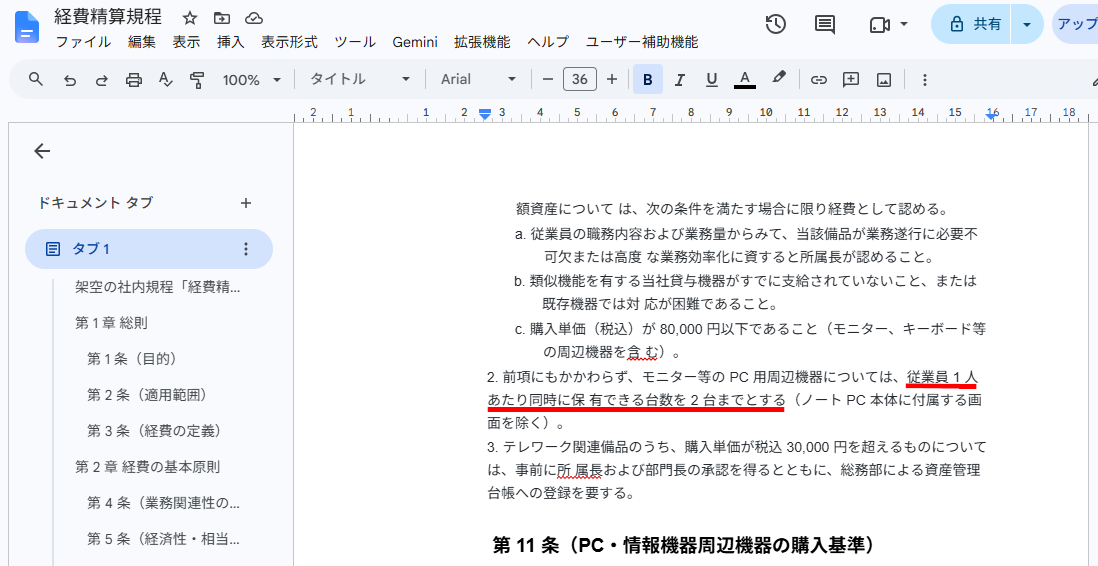Open the Gemini menu
Image resolution: width=1098 pixels, height=566 pixels.
[x=415, y=42]
